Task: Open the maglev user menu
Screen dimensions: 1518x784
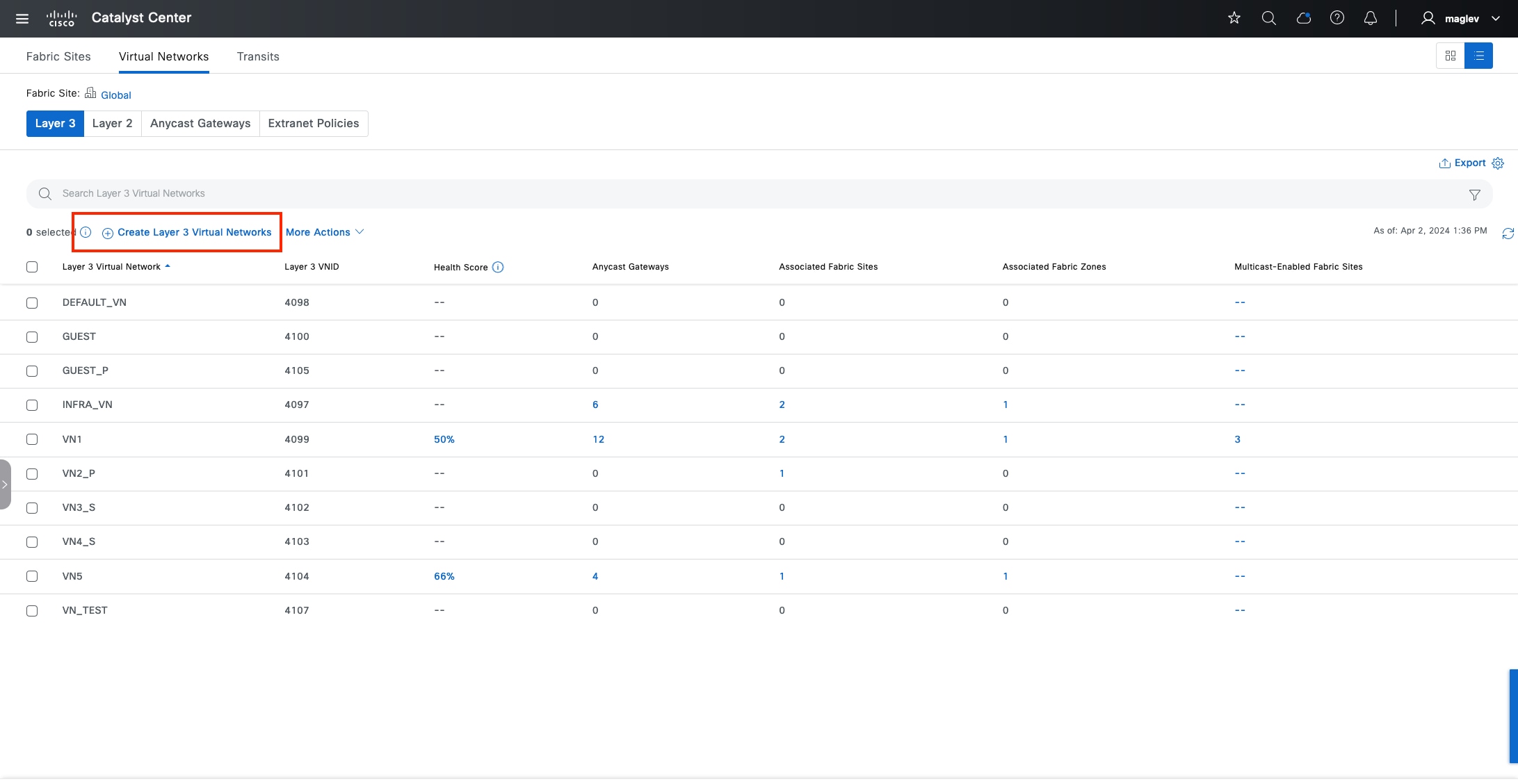Action: 1460,19
